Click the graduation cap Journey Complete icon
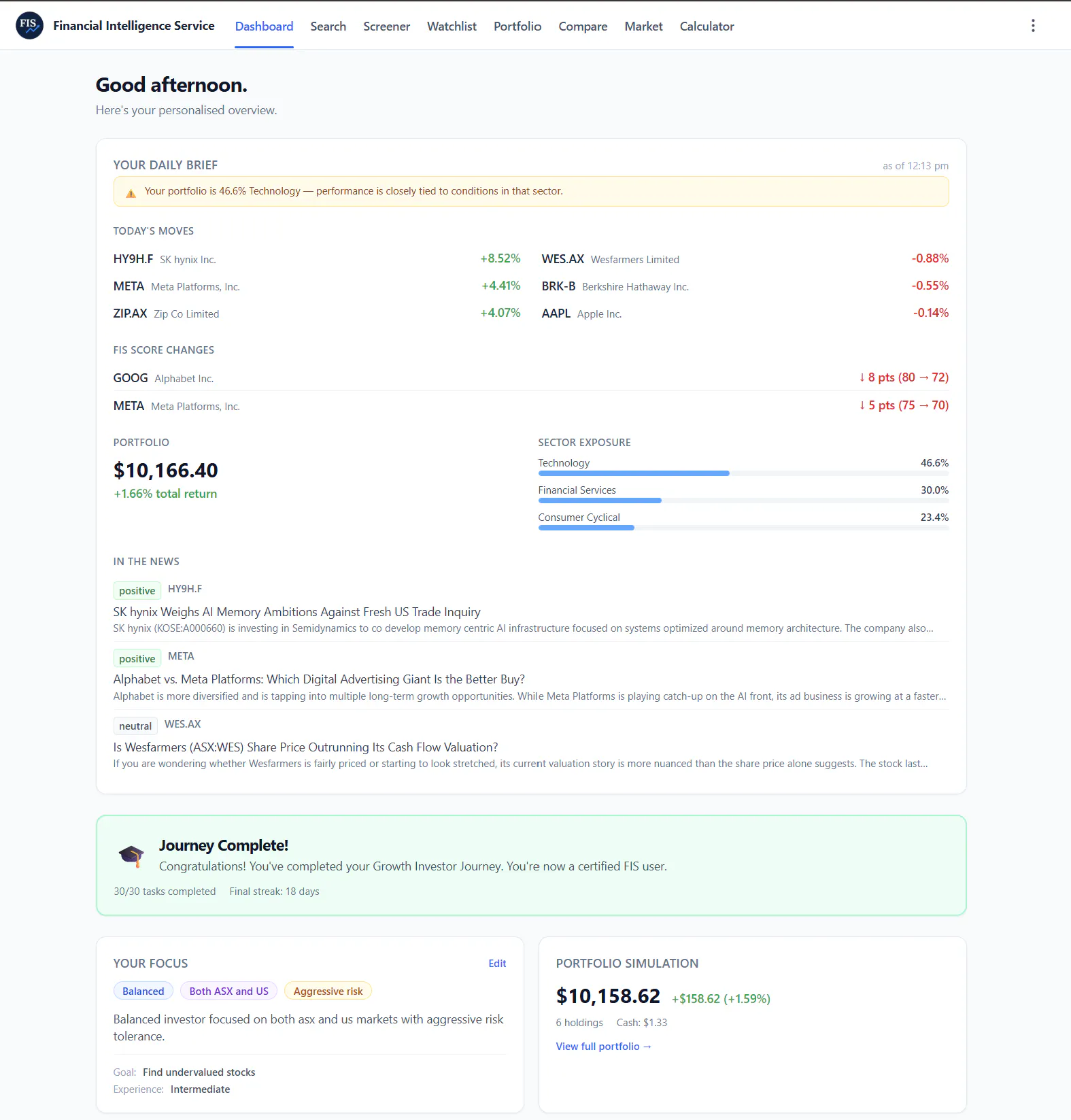Screen dimensions: 1071x1120 131,855
